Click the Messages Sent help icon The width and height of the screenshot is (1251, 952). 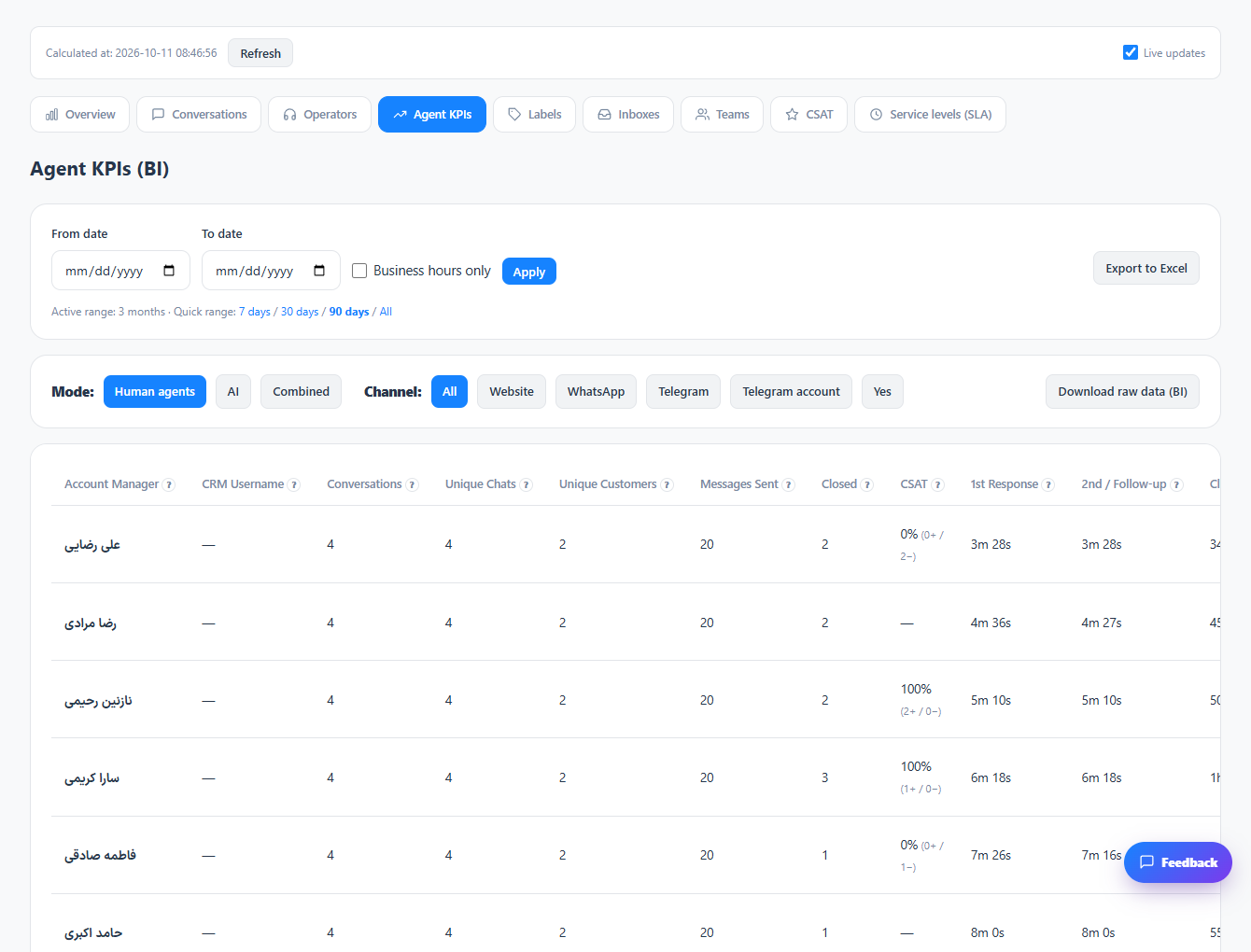coord(788,484)
